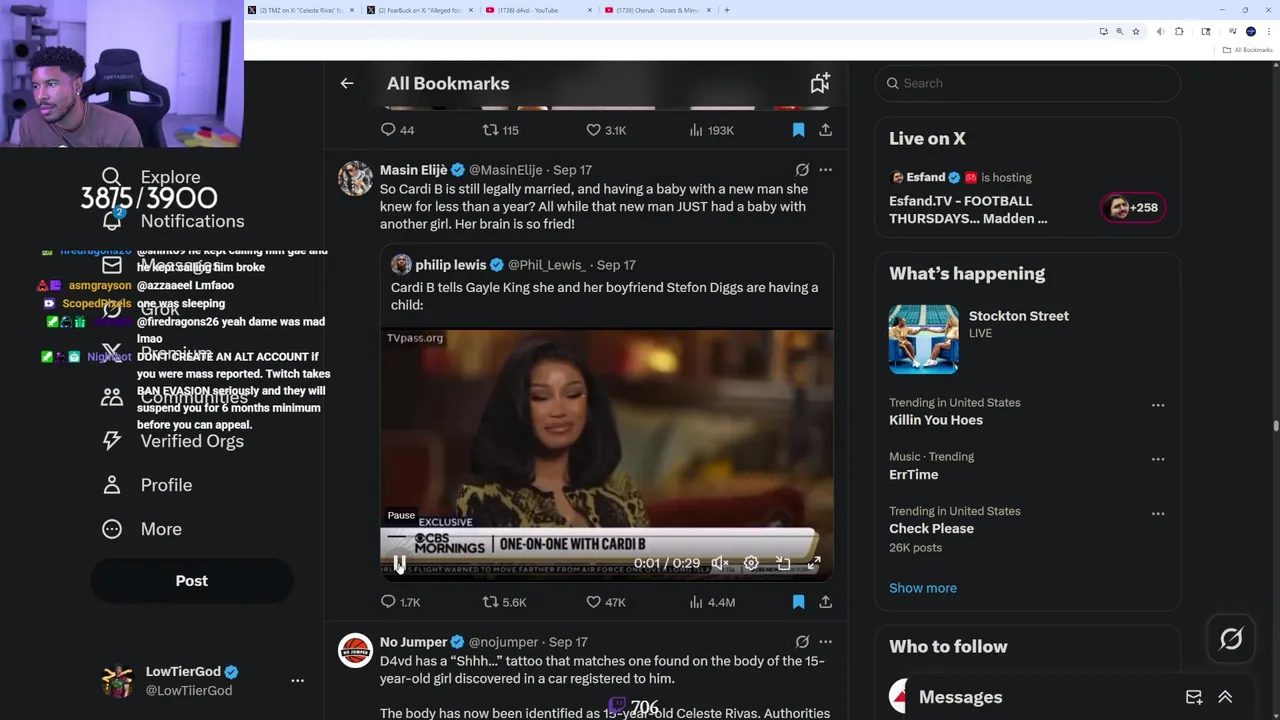1280x720 pixels.
Task: Enter fullscreen on the video
Action: pos(814,564)
